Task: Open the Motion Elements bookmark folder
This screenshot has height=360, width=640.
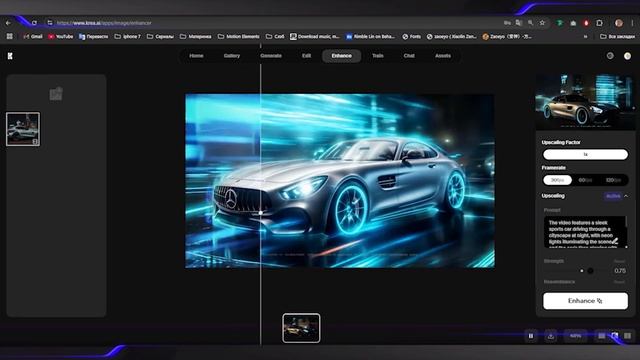Action: 238,36
